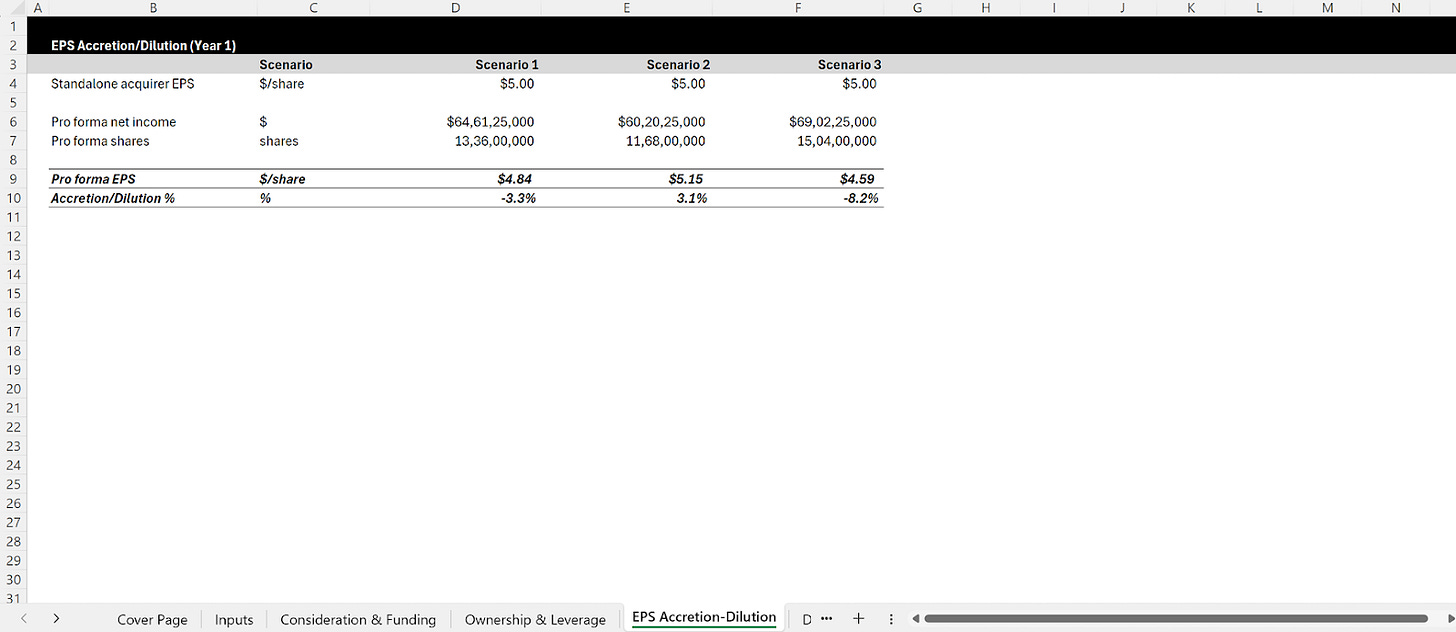Go to previous sheet tabs arrow
This screenshot has height=632, width=1456.
point(24,619)
